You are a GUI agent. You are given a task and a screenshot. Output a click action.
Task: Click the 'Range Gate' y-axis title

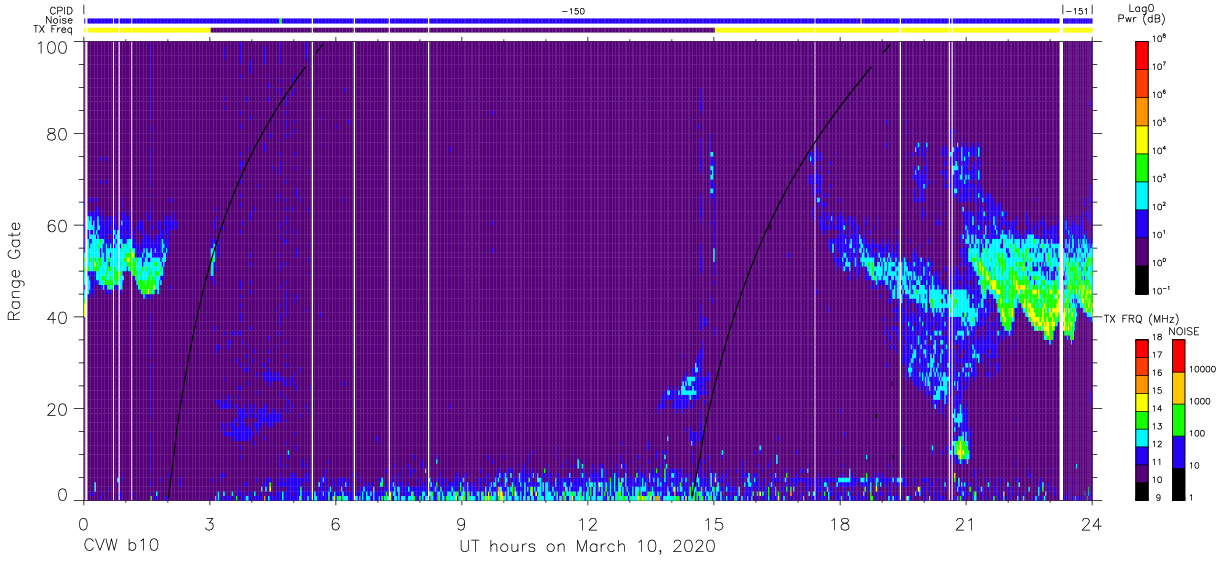coord(15,271)
